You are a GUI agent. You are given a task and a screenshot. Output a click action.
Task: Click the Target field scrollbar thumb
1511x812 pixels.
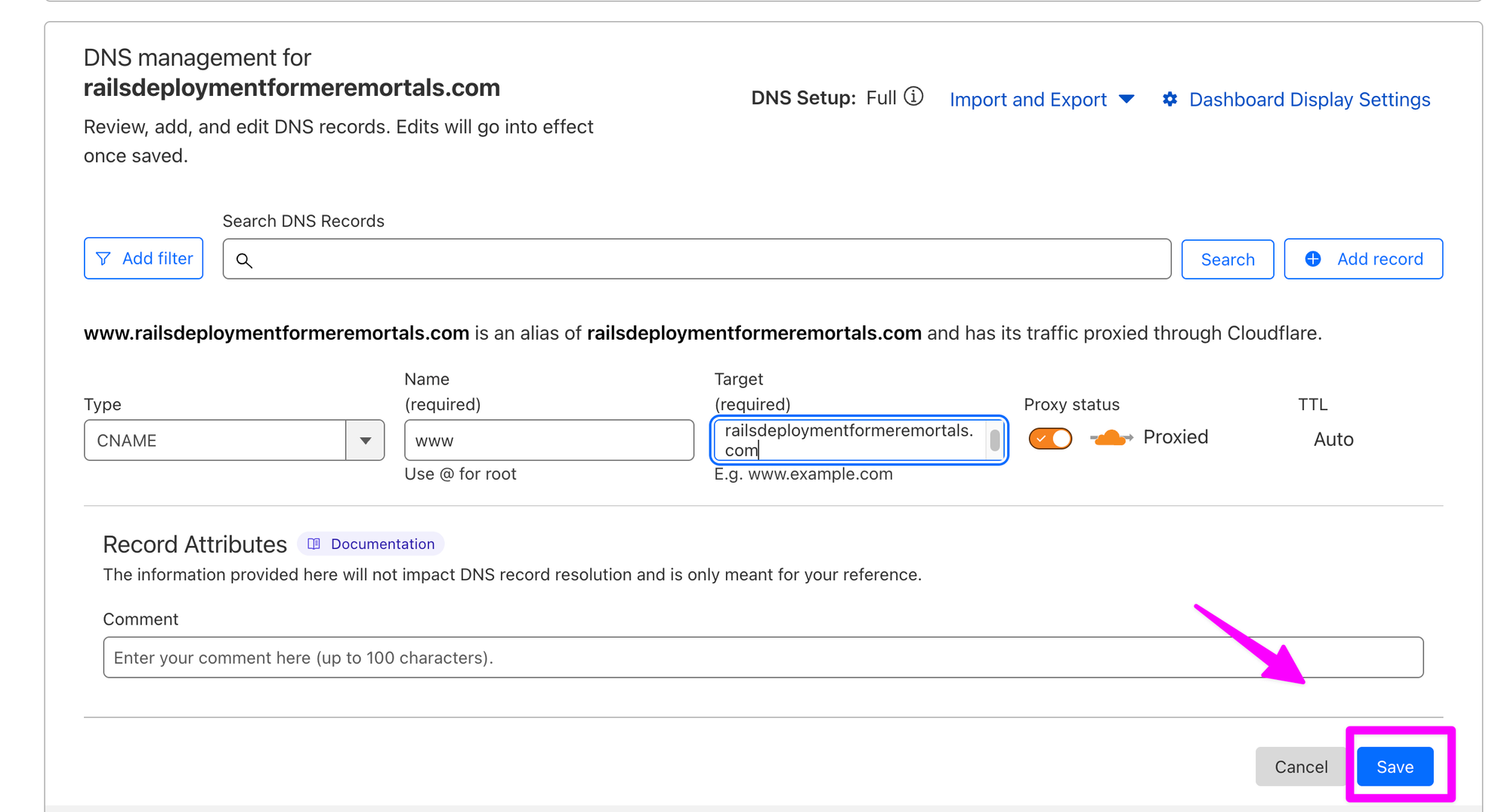995,440
